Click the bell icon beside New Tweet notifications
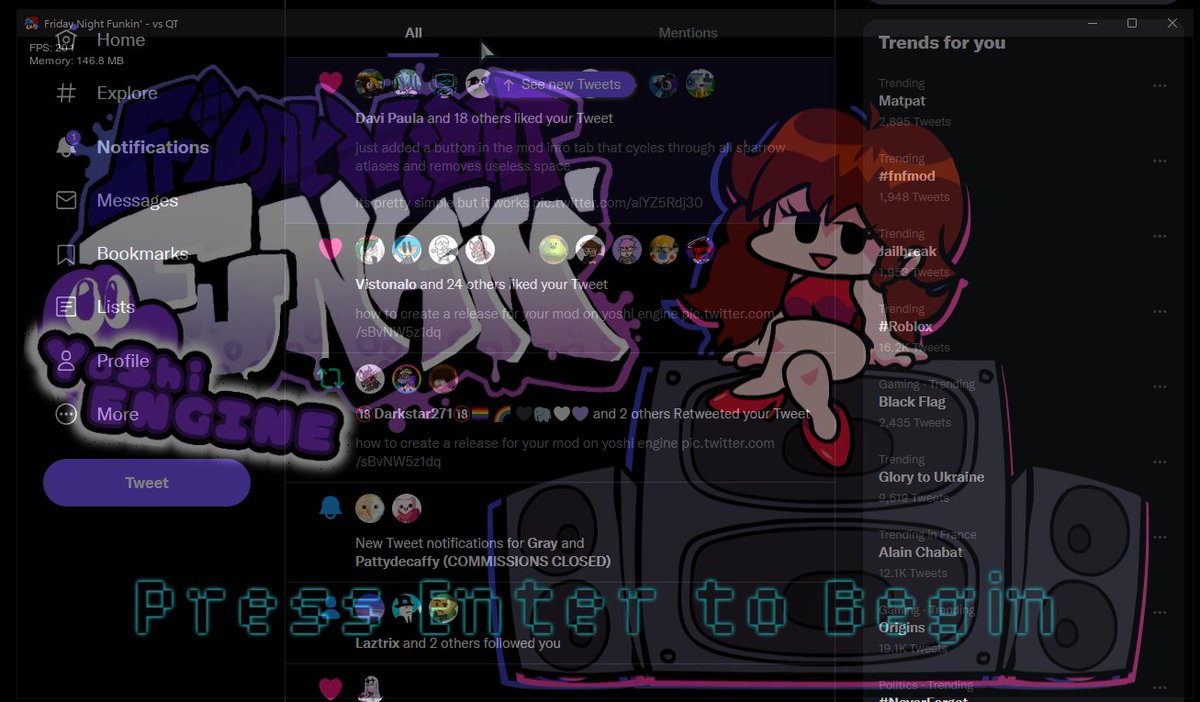The width and height of the screenshot is (1200, 702). point(330,508)
